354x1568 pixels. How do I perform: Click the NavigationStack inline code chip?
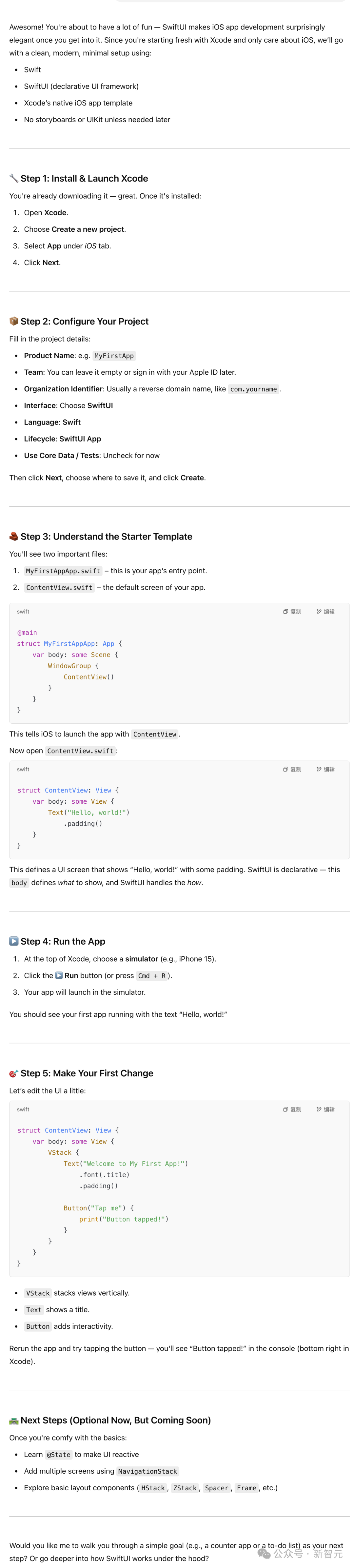click(x=147, y=1471)
